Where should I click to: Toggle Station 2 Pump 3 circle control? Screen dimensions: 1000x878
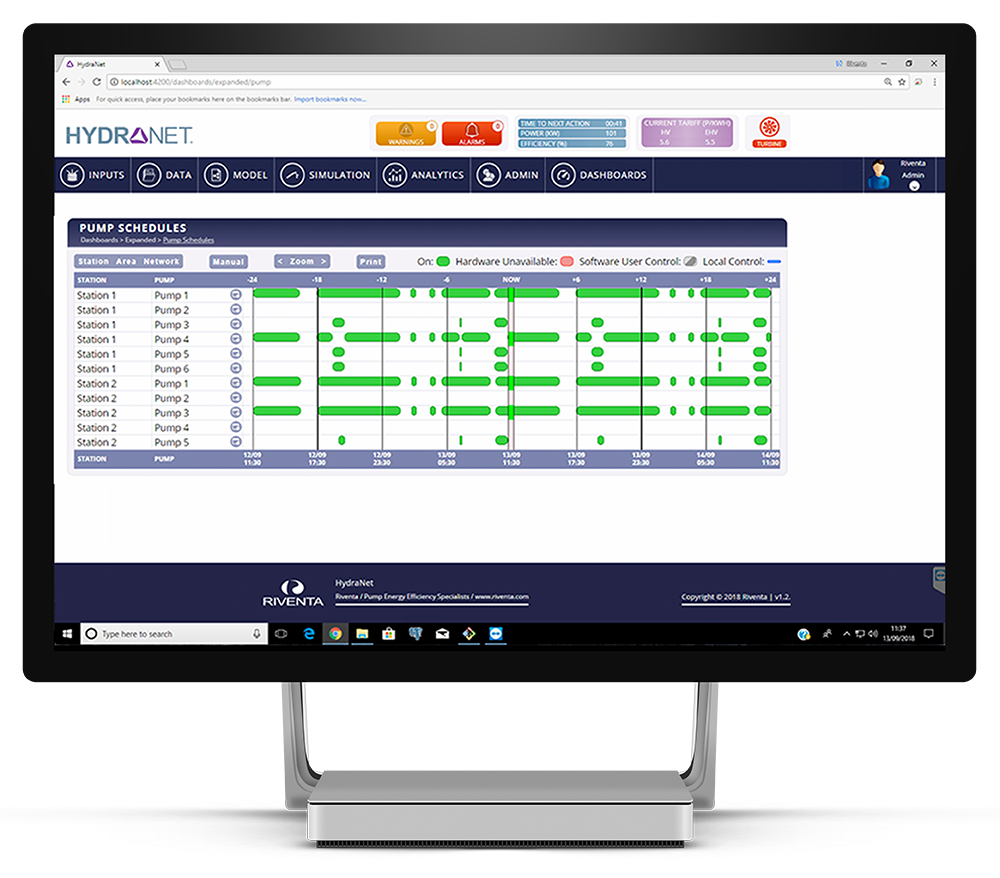(x=236, y=412)
